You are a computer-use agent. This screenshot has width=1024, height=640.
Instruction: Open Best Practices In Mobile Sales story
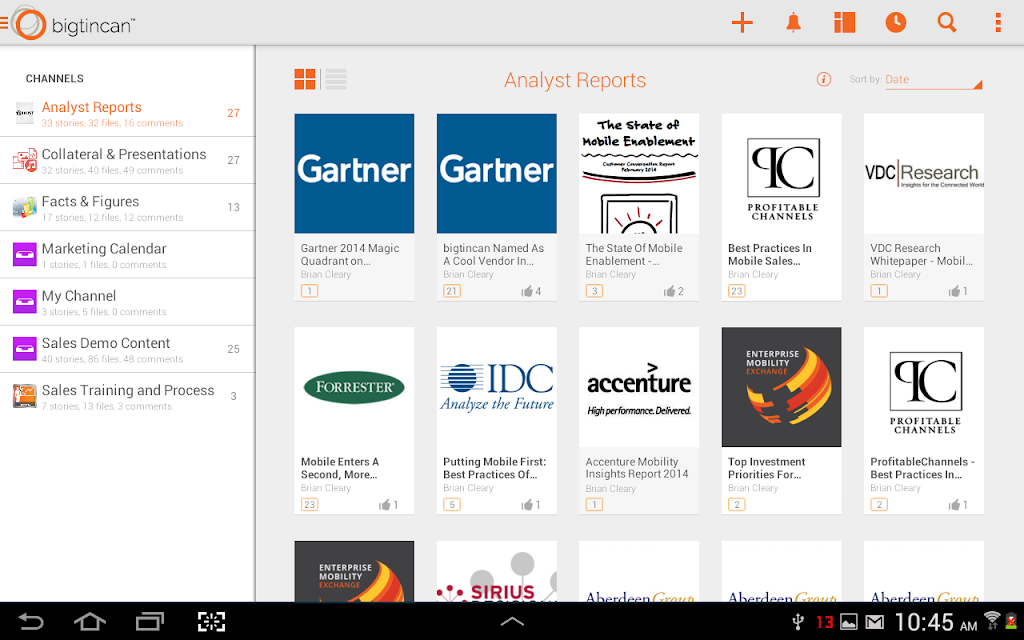coord(781,207)
